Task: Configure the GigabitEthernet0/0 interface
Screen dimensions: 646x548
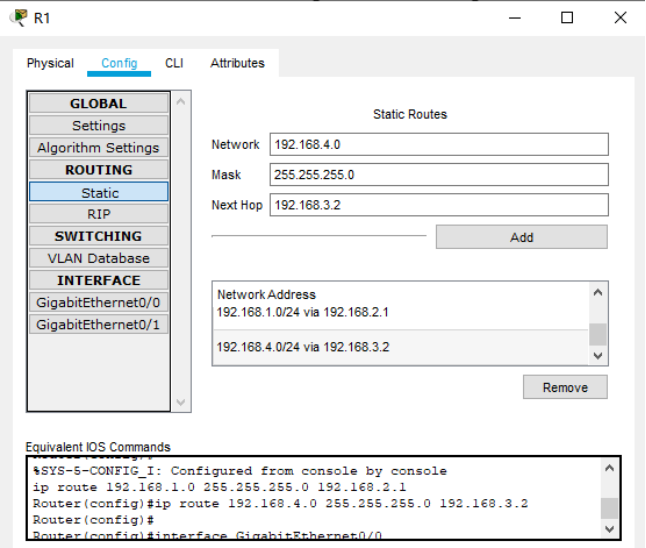Action: tap(98, 302)
